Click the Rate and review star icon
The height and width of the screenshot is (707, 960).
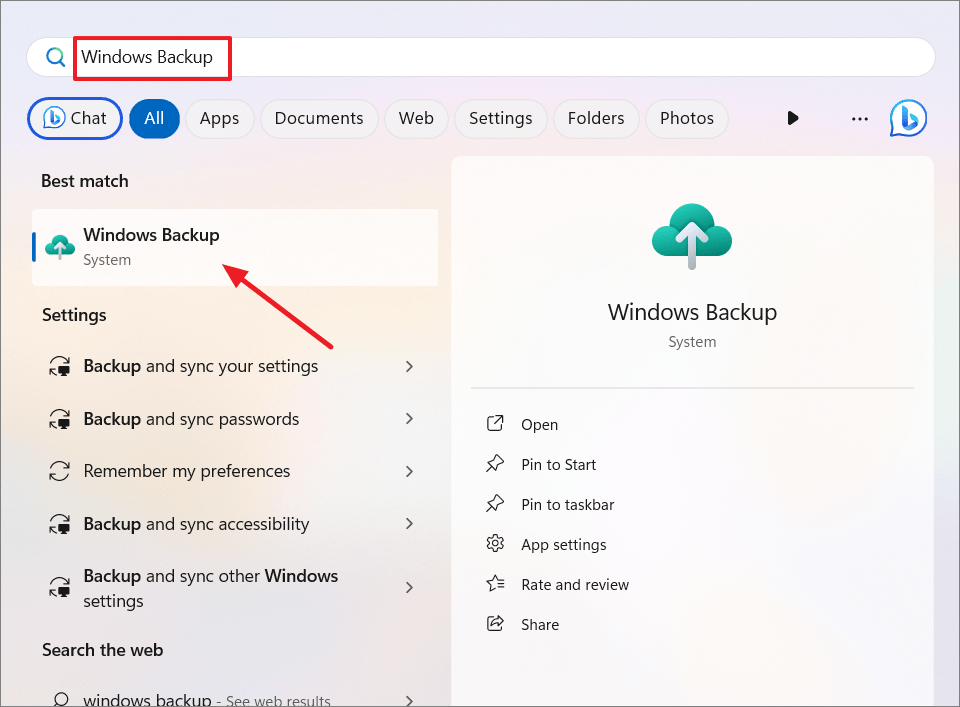coord(495,584)
